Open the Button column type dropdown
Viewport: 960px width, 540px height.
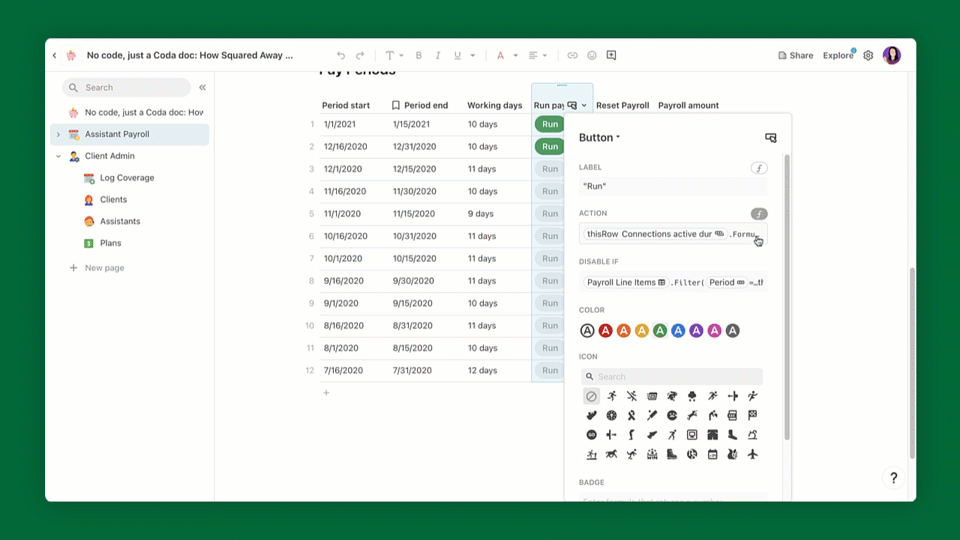(599, 138)
